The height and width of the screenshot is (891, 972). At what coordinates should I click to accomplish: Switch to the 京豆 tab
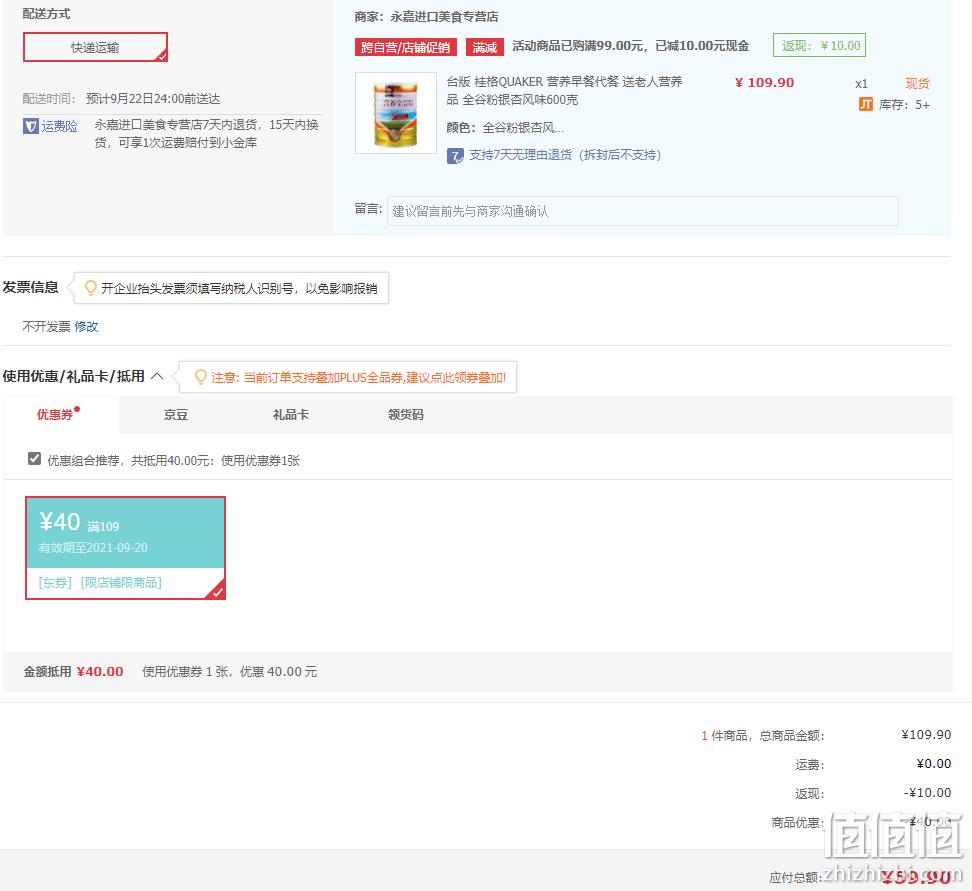click(175, 415)
